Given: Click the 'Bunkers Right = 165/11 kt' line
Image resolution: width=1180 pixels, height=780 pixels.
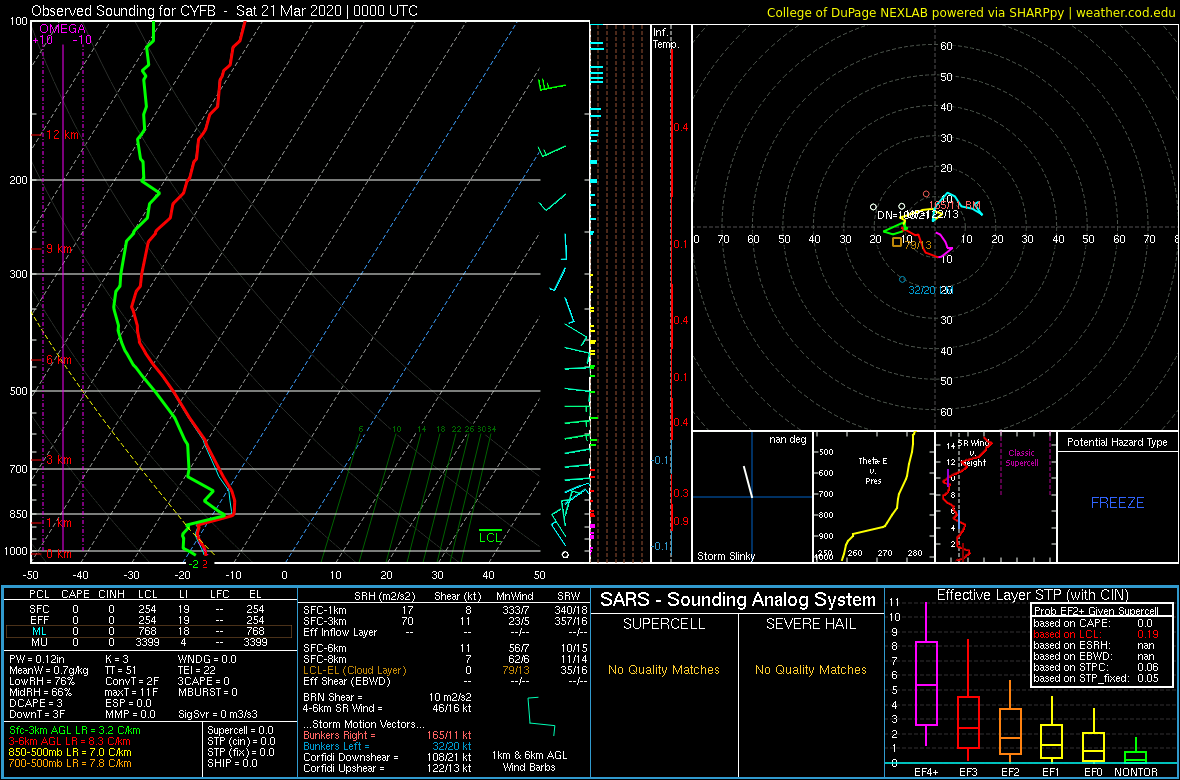Looking at the screenshot, I should tap(388, 734).
